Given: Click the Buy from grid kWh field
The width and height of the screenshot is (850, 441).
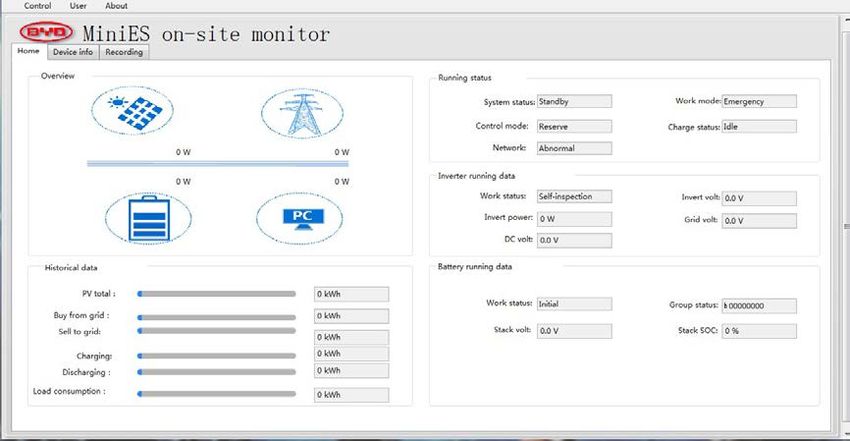Looking at the screenshot, I should click(x=351, y=316).
